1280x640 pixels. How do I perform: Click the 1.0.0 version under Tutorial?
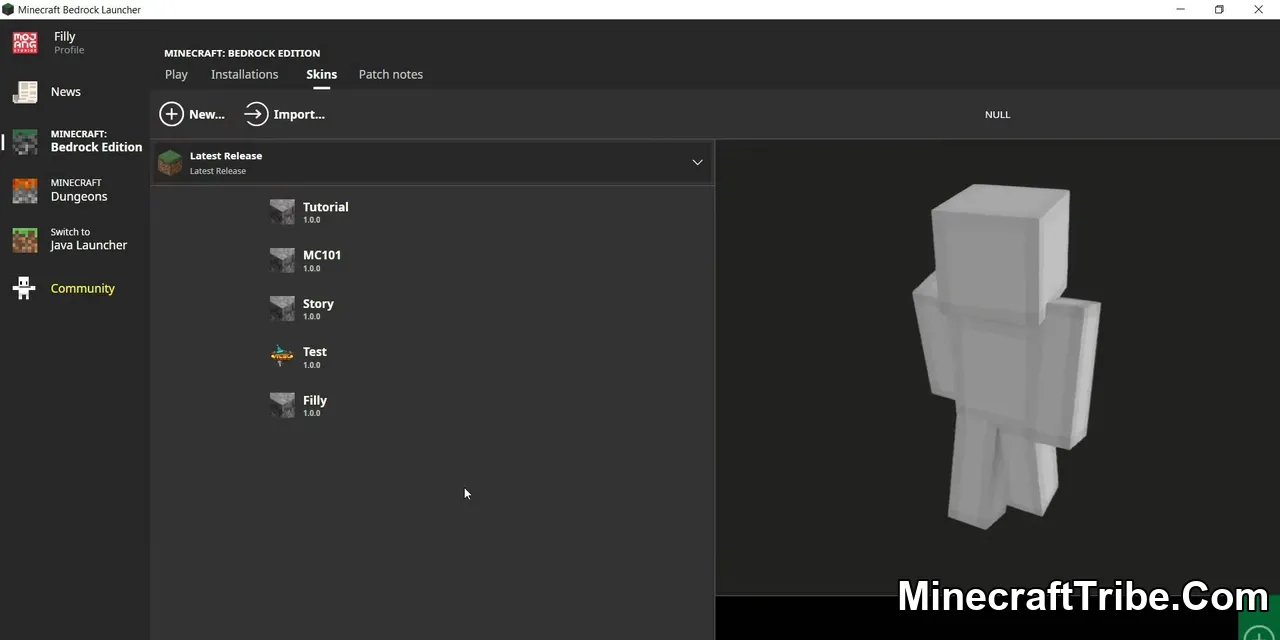coord(312,220)
